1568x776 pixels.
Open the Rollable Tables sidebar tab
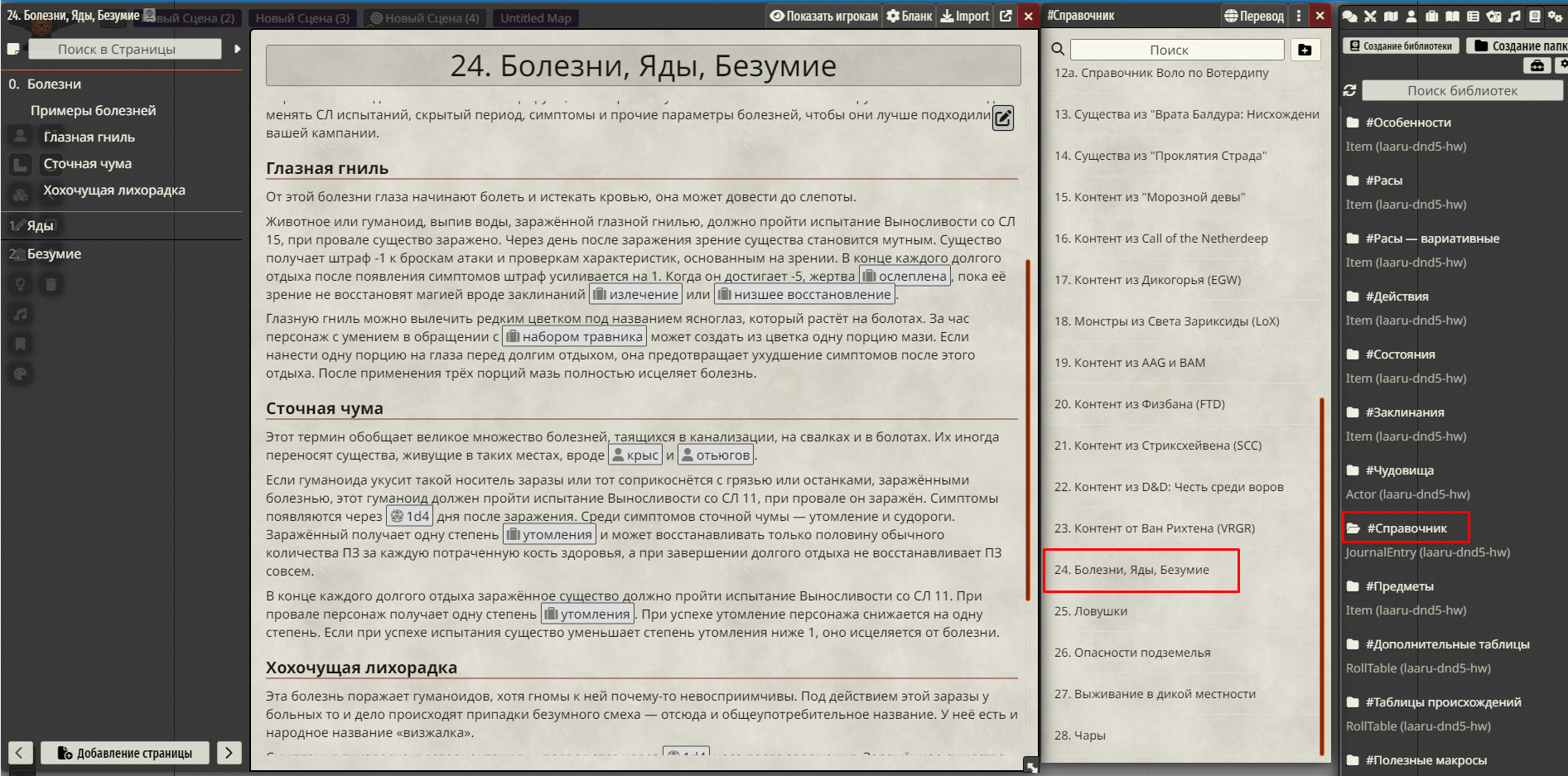(x=1473, y=16)
